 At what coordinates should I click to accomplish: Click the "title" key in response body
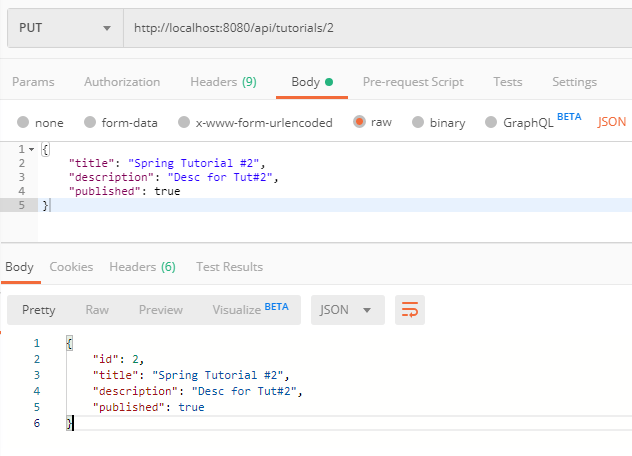point(116,375)
